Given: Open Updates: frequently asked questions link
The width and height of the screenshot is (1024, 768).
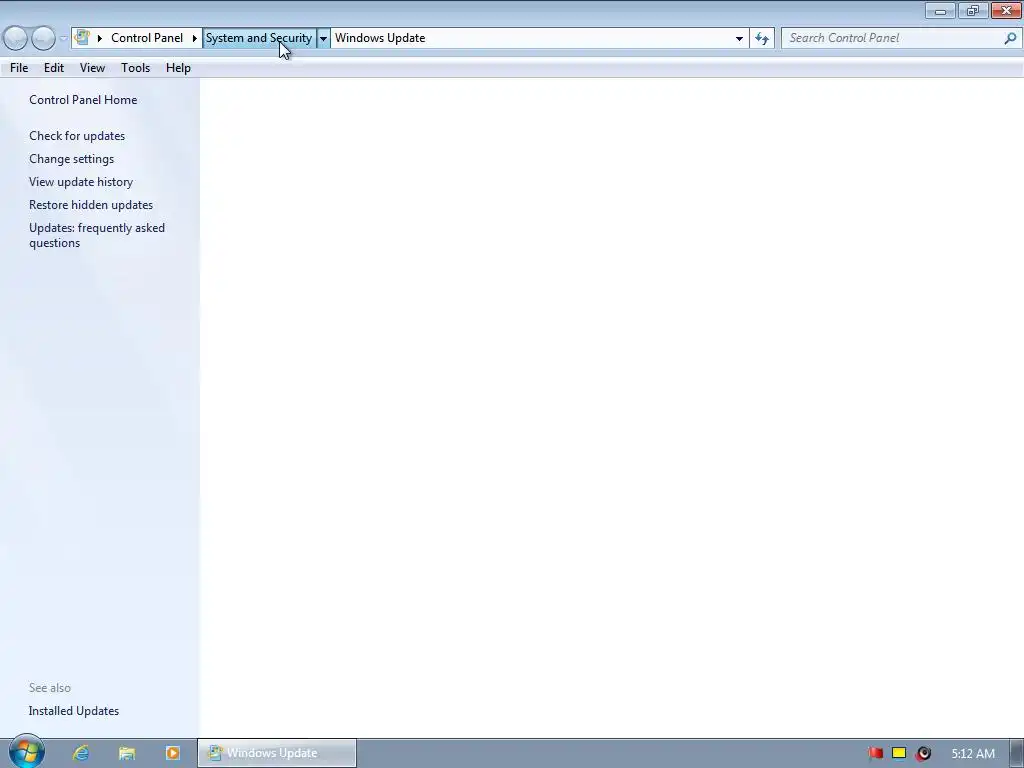Looking at the screenshot, I should pyautogui.click(x=97, y=235).
